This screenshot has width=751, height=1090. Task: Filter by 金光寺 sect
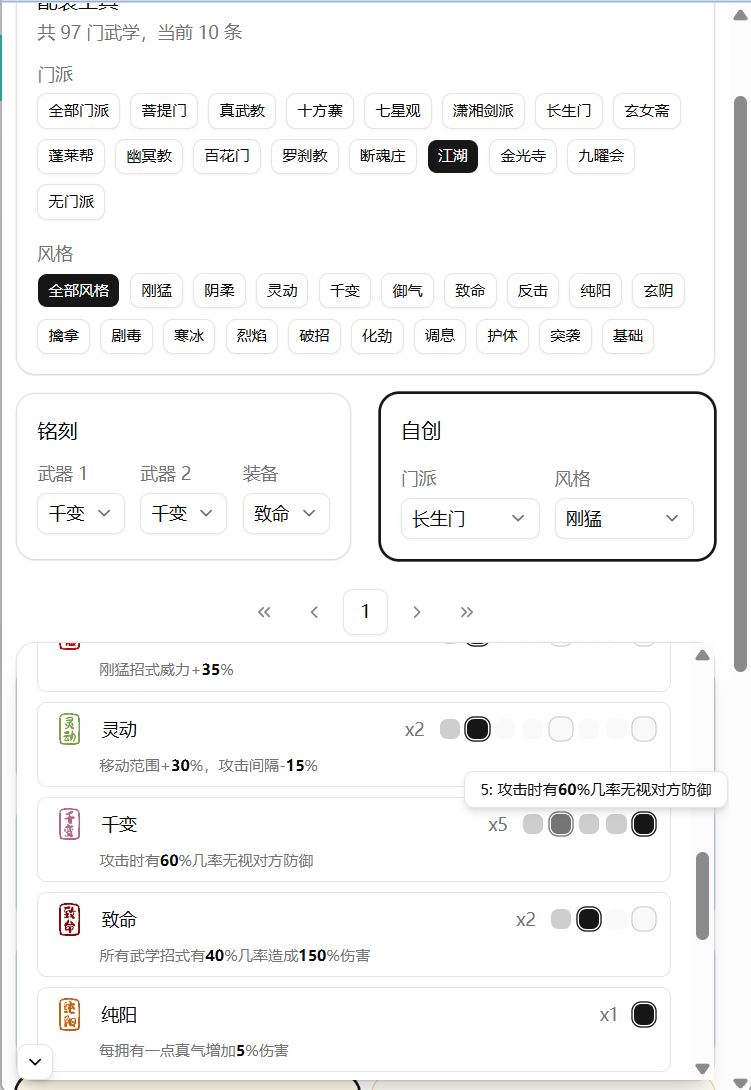tap(523, 156)
